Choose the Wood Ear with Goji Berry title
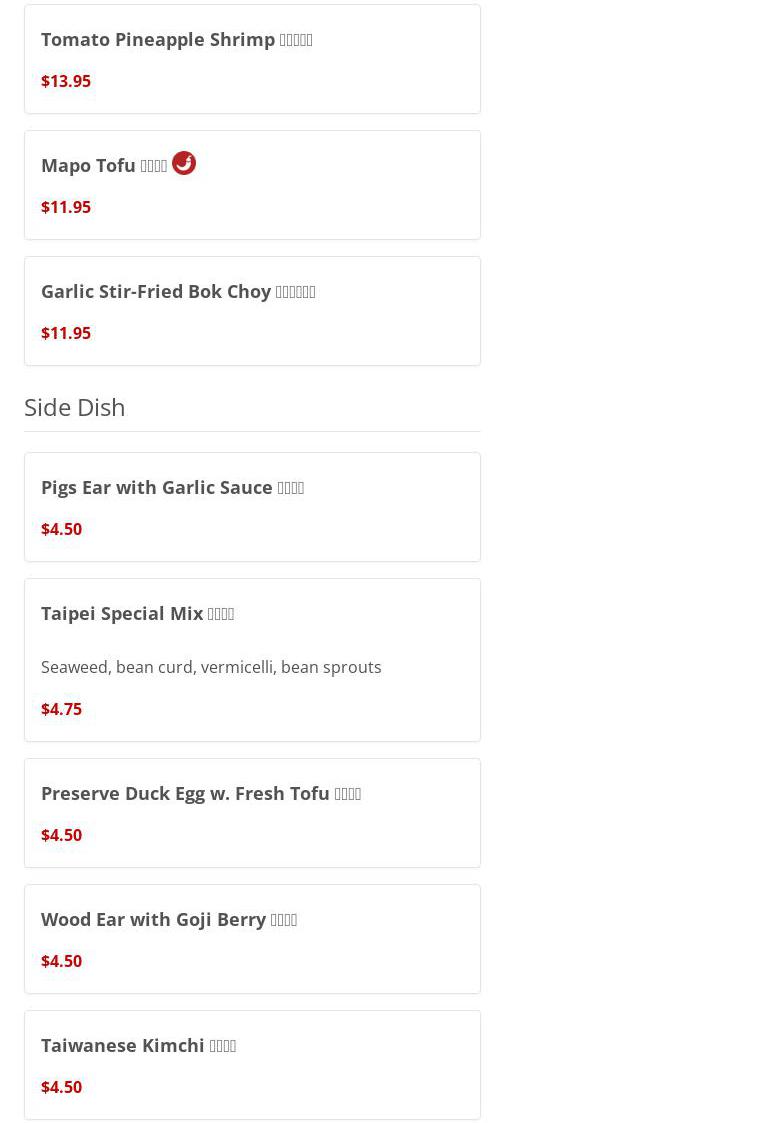The image size is (770, 1123). click(154, 920)
